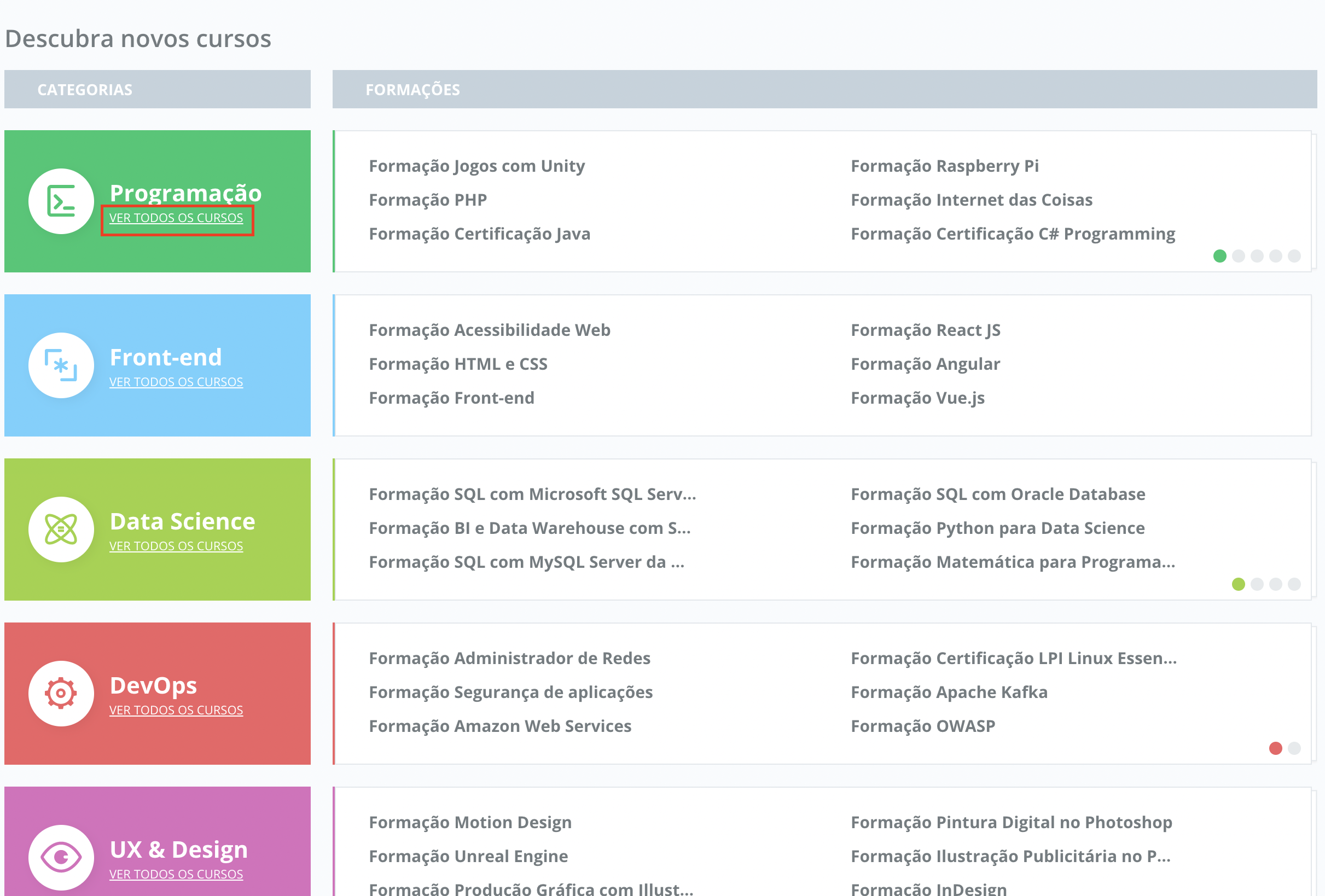The width and height of the screenshot is (1325, 896).
Task: Select the UX & Design category title
Action: coord(179,850)
